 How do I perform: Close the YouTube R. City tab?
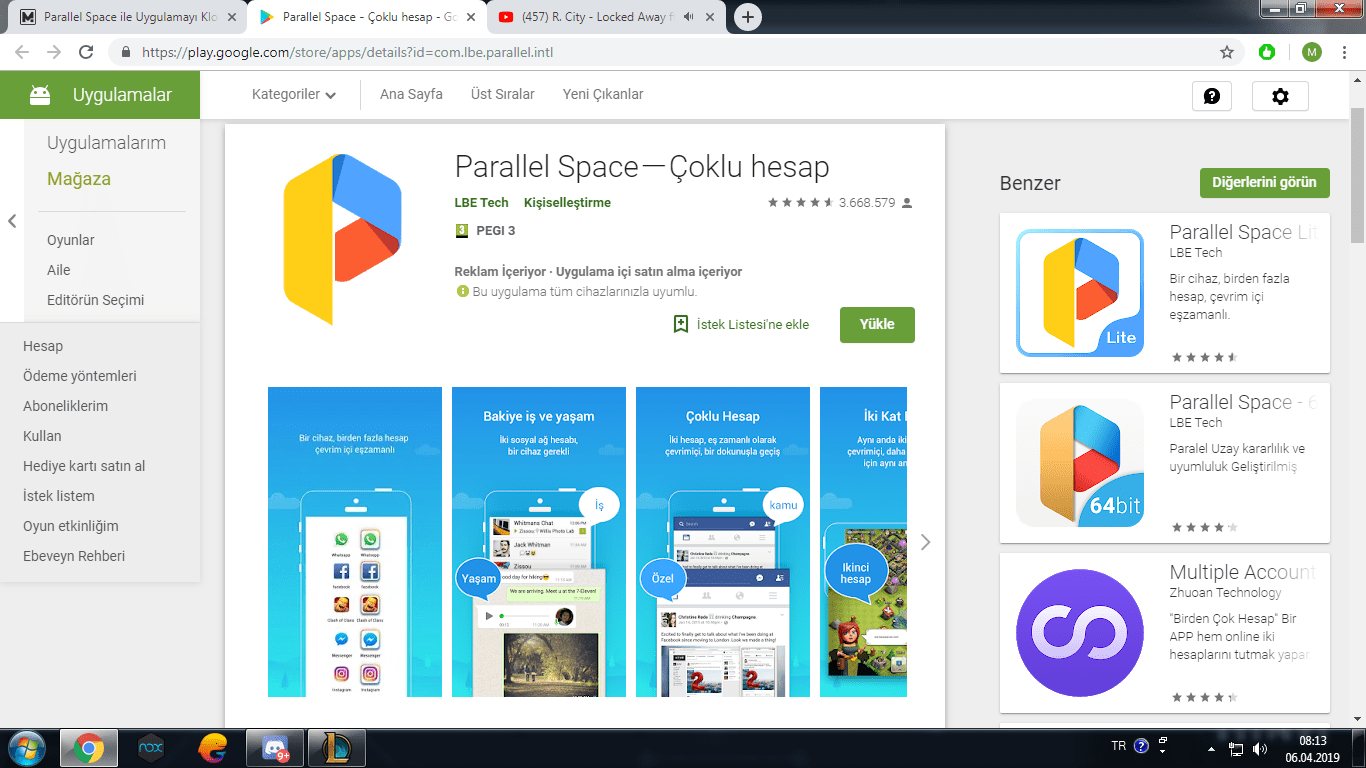(710, 17)
